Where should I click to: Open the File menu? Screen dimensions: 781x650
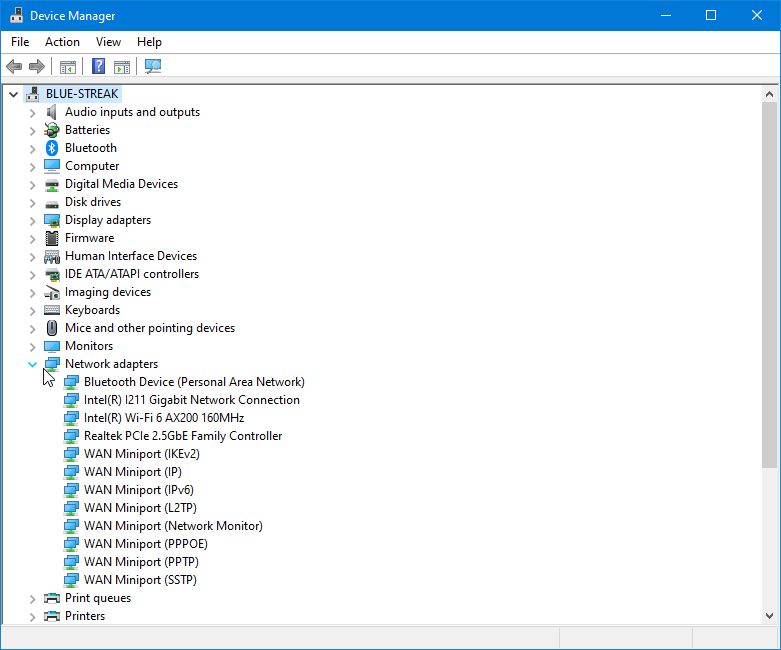click(20, 42)
